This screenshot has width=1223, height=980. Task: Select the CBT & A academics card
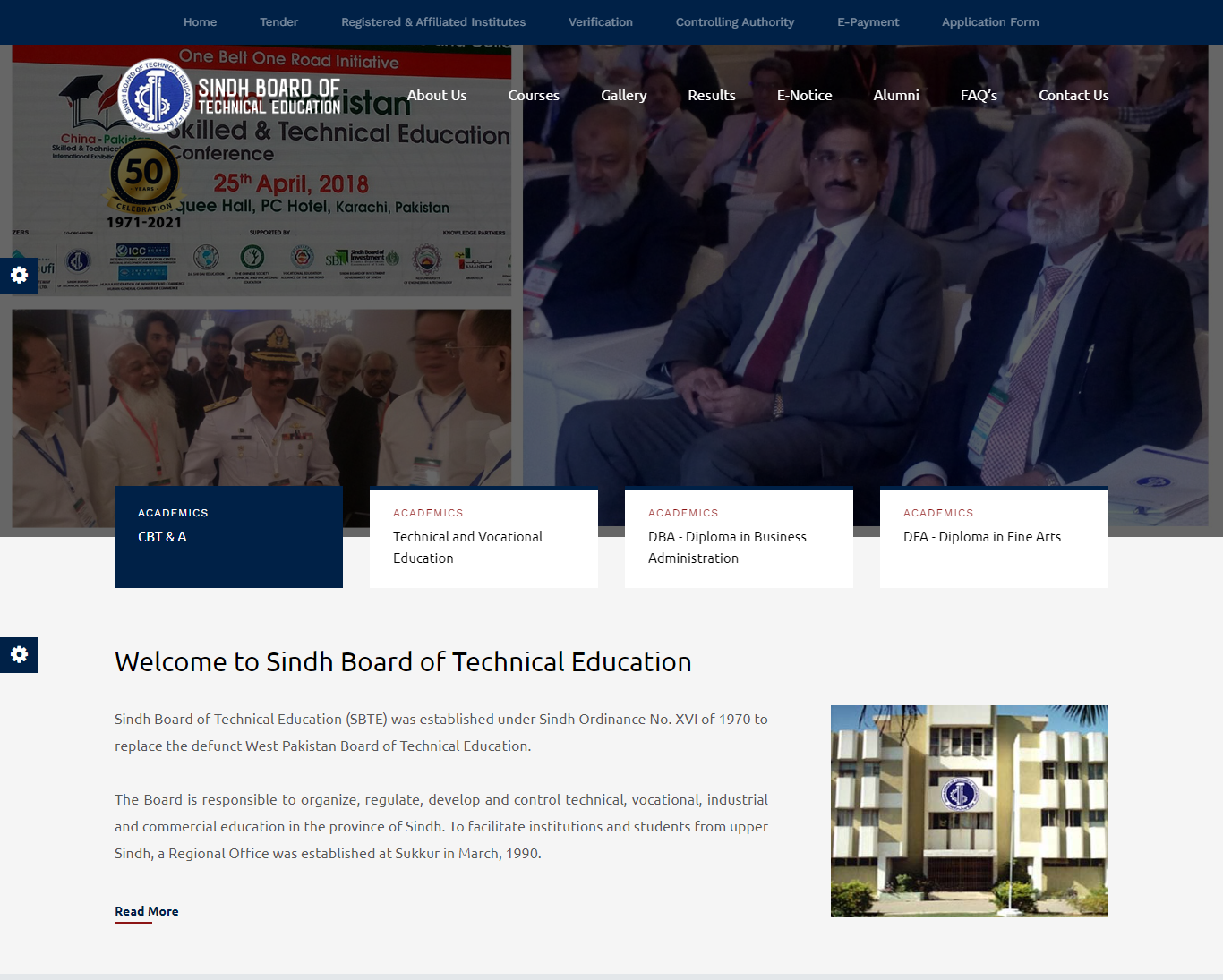point(228,537)
